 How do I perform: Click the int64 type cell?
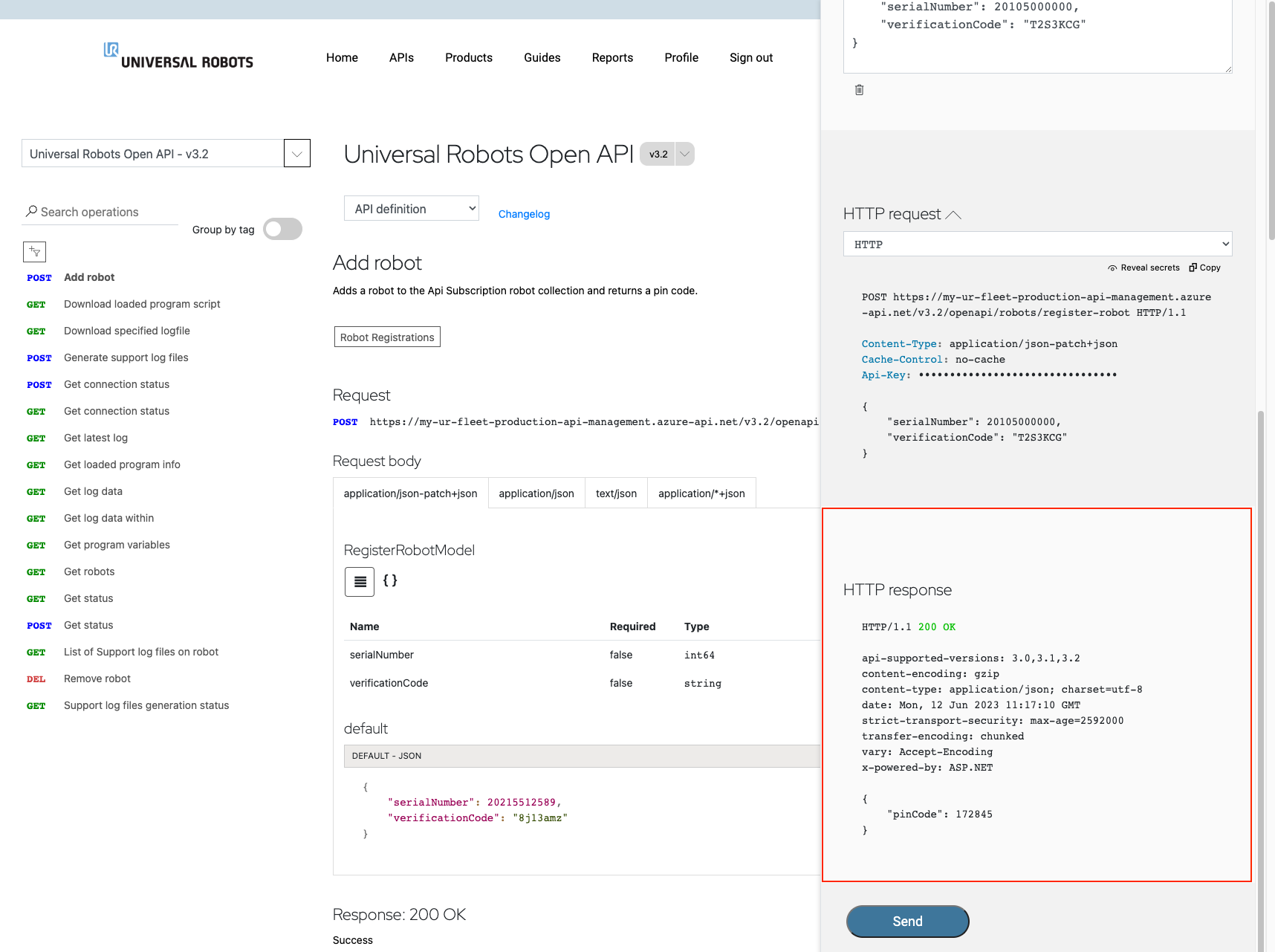click(x=699, y=655)
